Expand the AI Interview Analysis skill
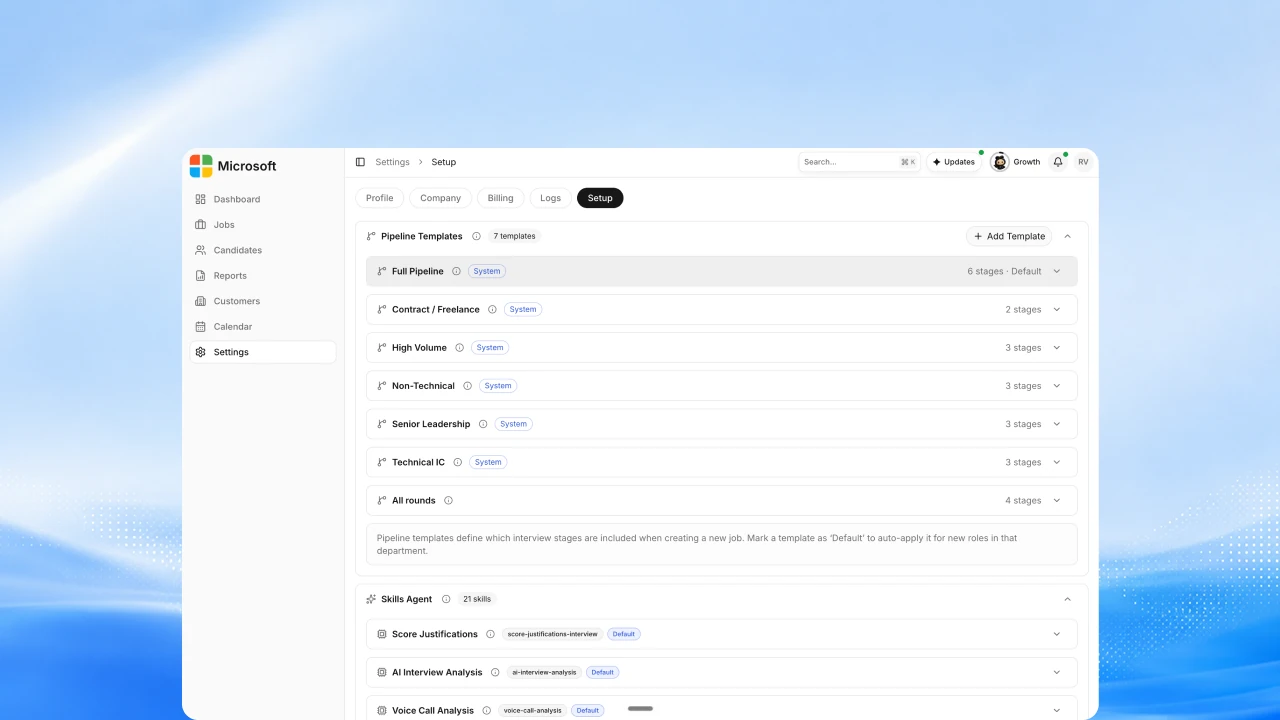 (x=1057, y=672)
